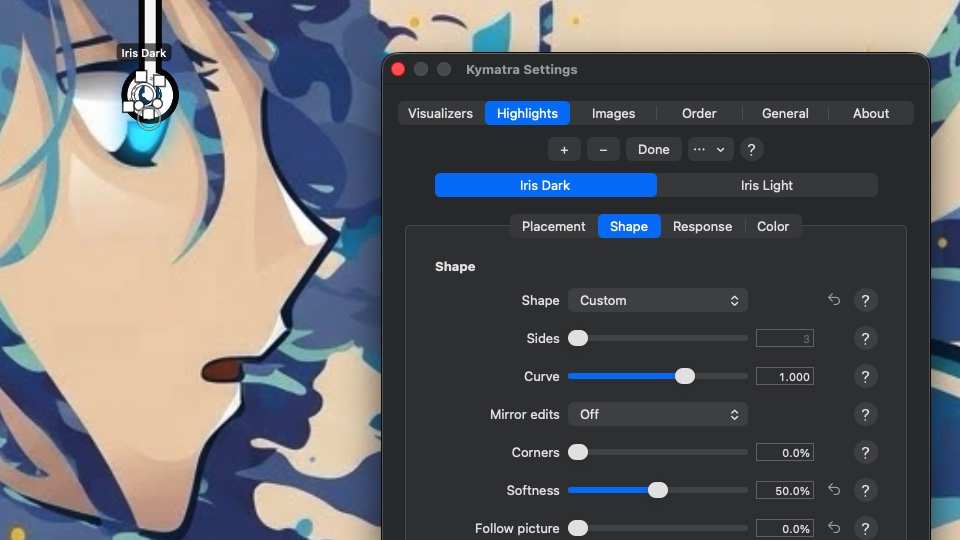This screenshot has height=540, width=960.
Task: Open help for the Sides slider
Action: (x=865, y=339)
